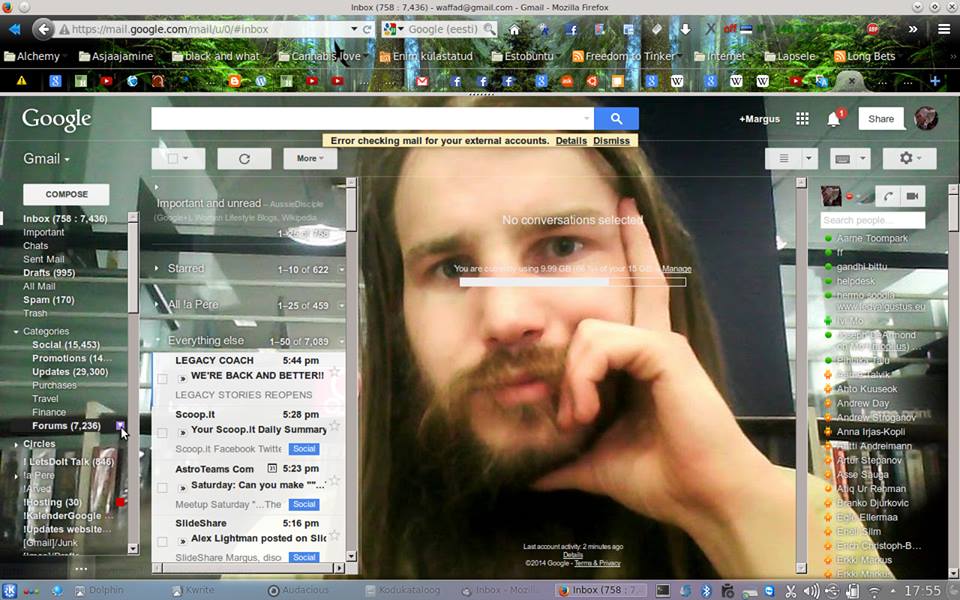
Task: Click the blue Gmail search button
Action: coord(617,119)
